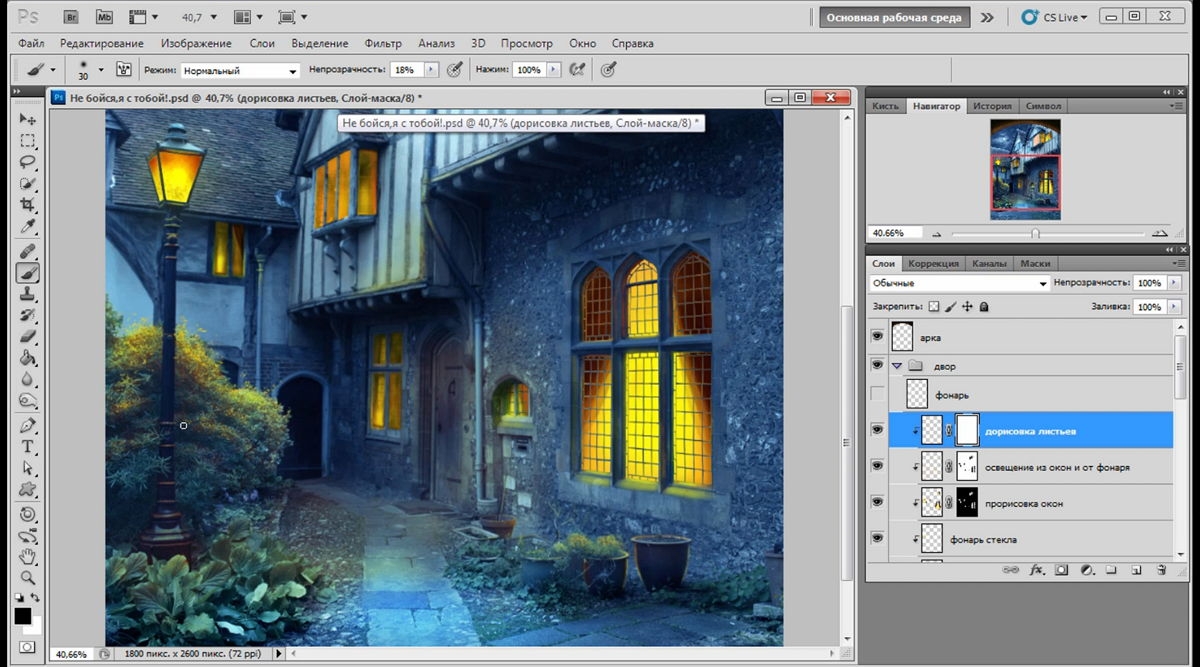Open Заливка fill slider arrow
This screenshot has width=1200, height=667.
1173,307
